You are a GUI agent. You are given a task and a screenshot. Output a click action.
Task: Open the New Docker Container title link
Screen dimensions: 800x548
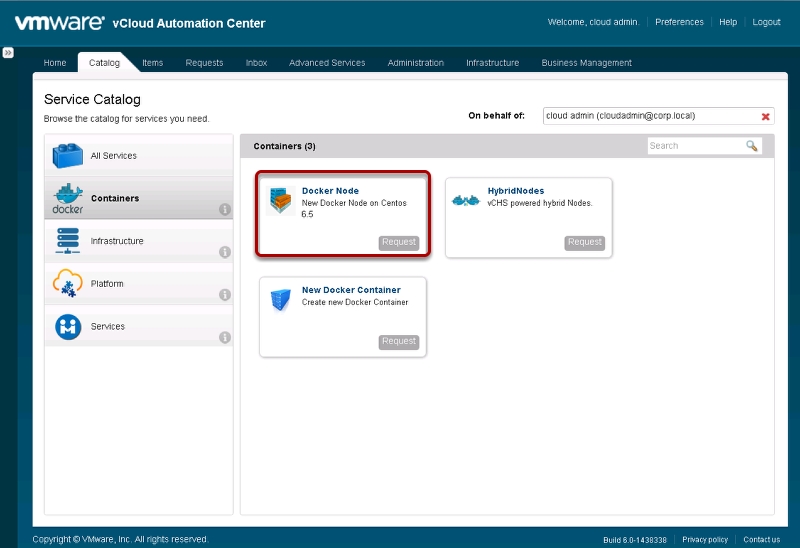pyautogui.click(x=351, y=290)
